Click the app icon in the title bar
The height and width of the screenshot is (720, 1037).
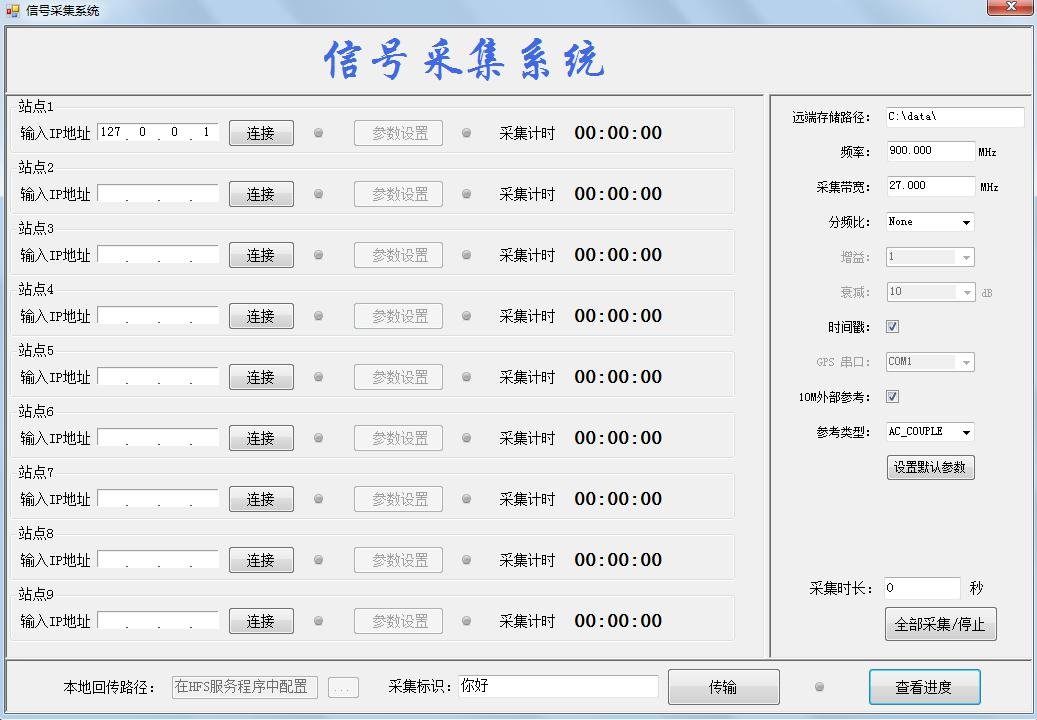coord(13,10)
